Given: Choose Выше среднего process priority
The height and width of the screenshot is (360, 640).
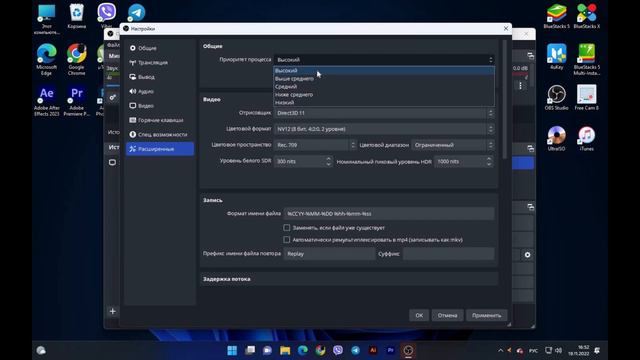Looking at the screenshot, I should tap(384, 78).
